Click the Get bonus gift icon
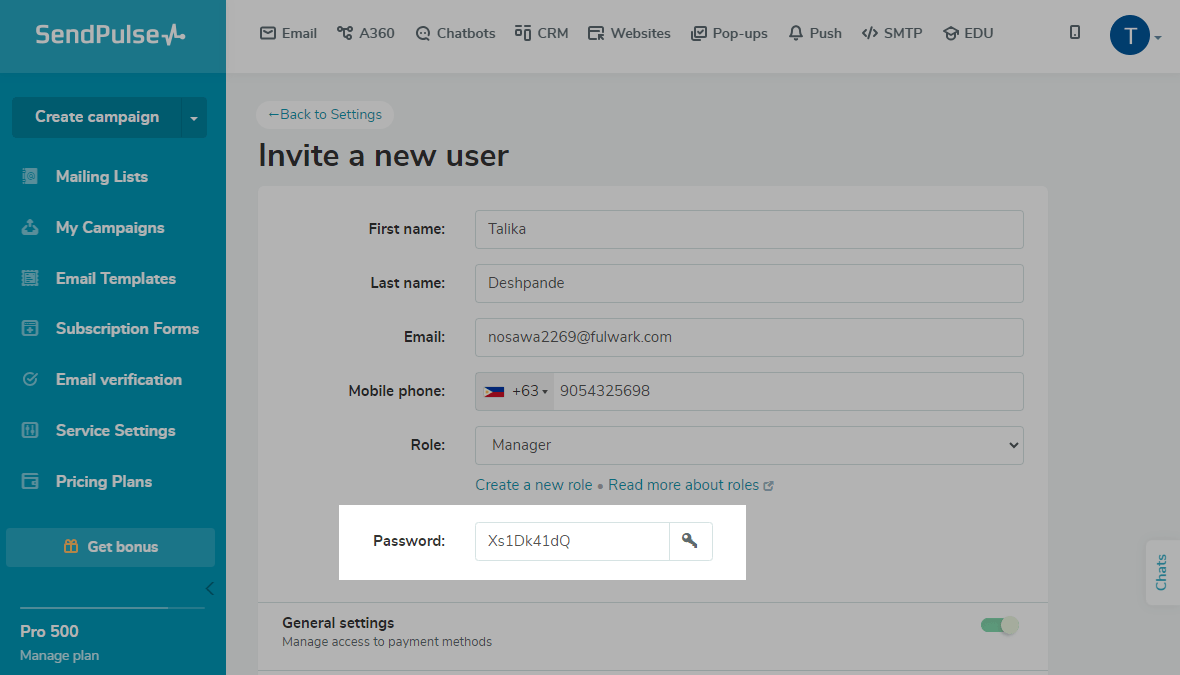 [71, 547]
